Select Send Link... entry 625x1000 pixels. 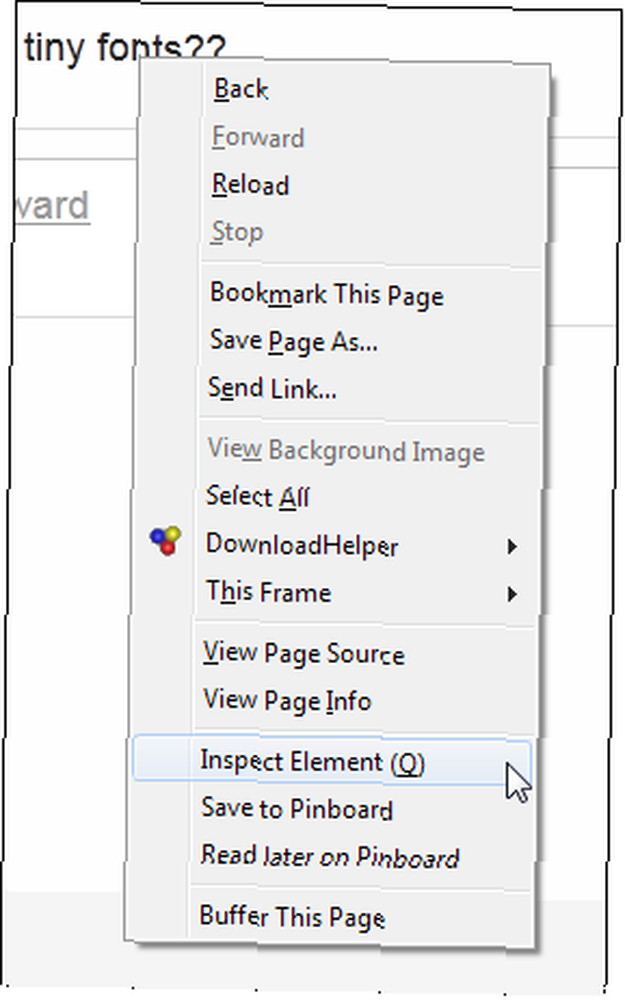[x=272, y=388]
